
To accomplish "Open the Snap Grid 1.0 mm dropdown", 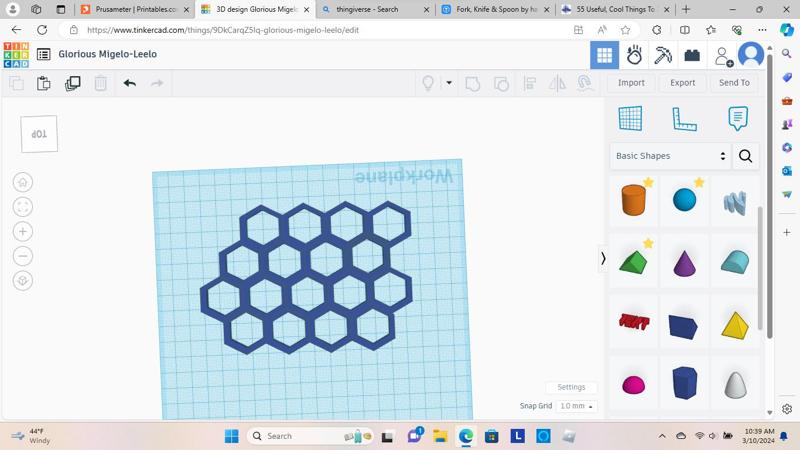I will (577, 406).
